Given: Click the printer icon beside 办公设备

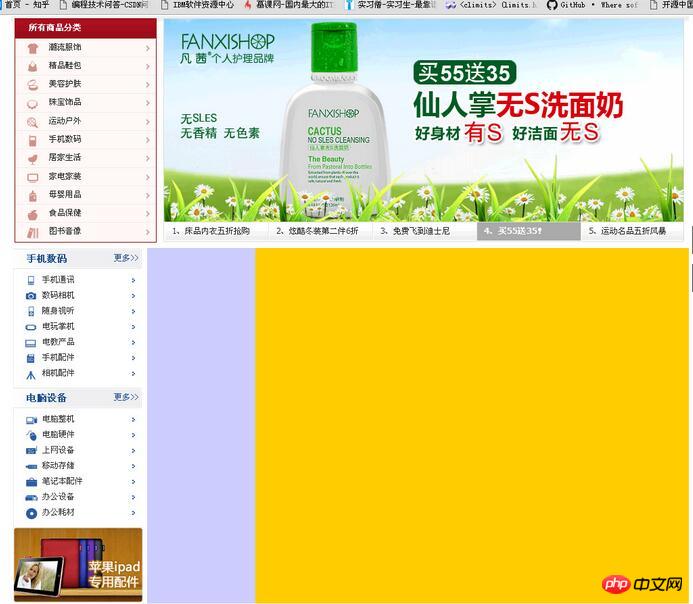Looking at the screenshot, I should point(31,498).
